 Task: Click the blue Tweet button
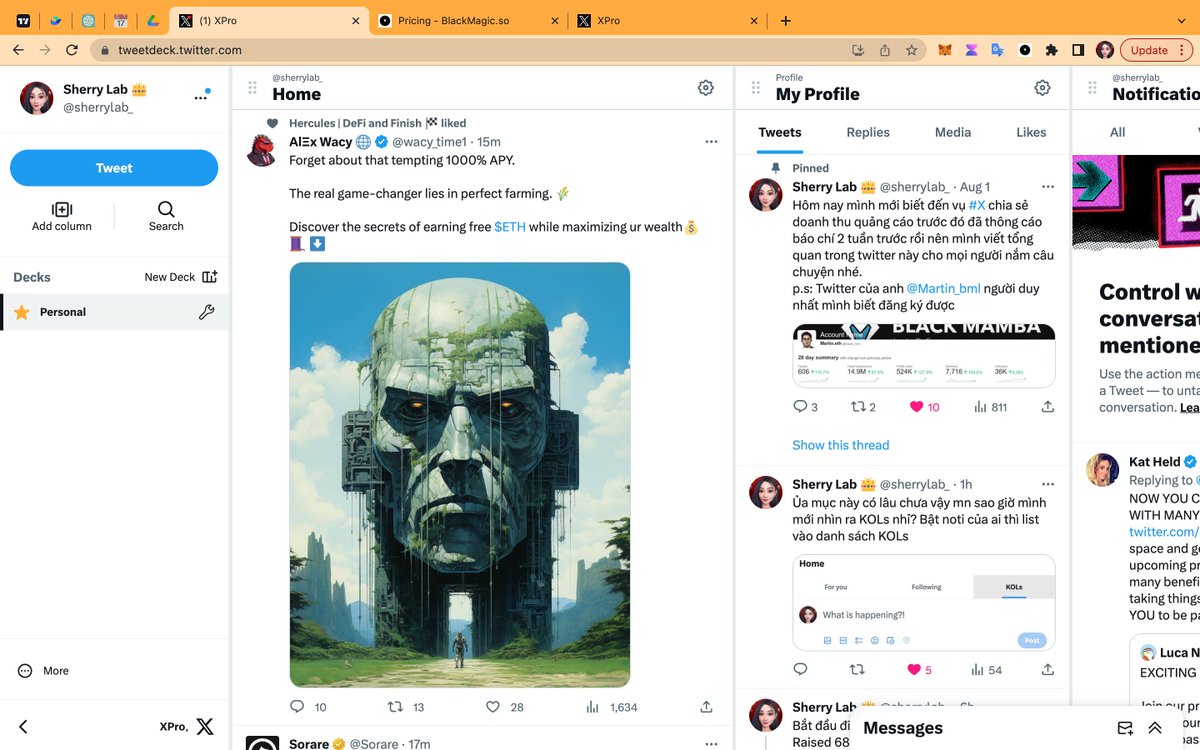(114, 168)
